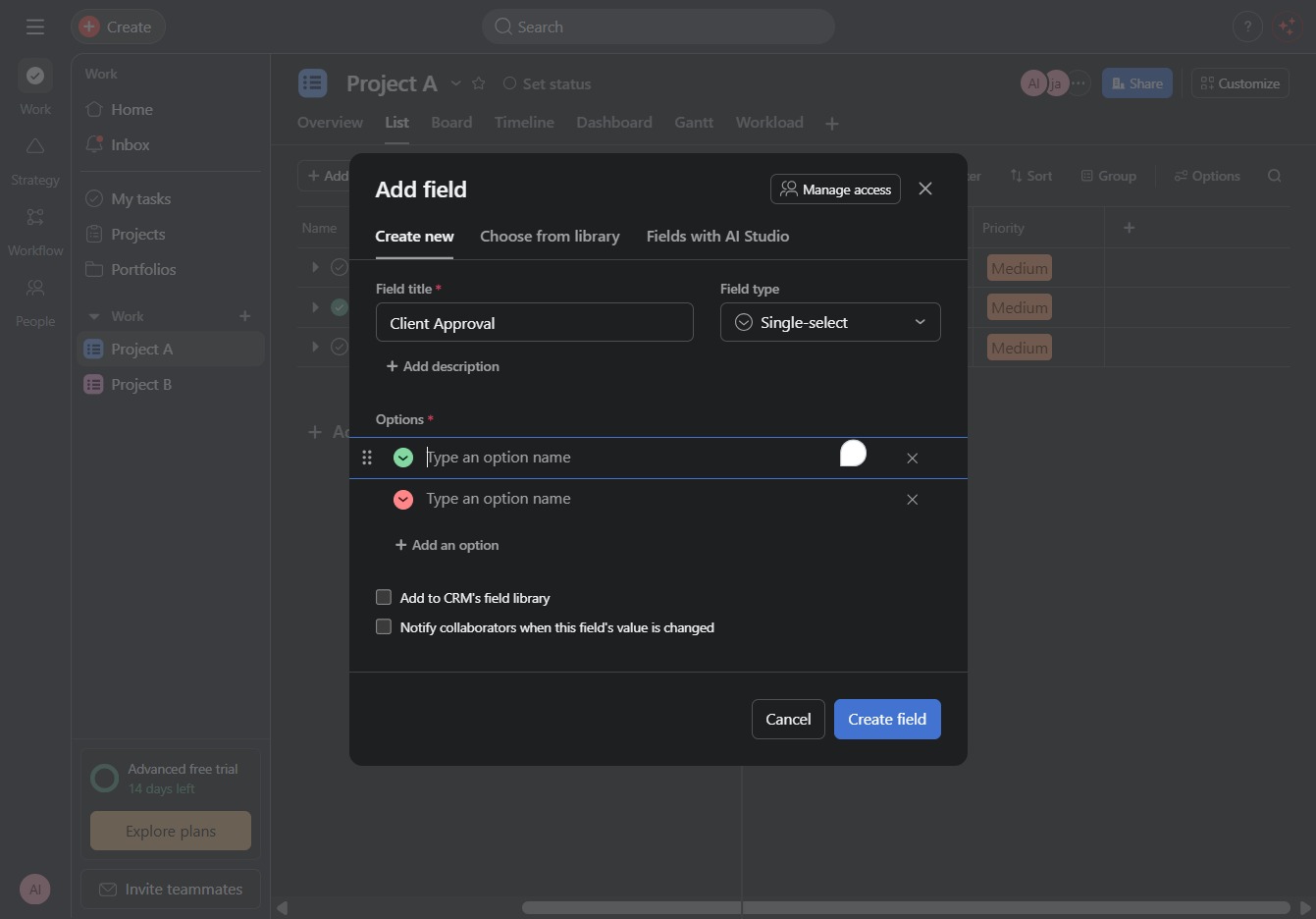1316x919 pixels.
Task: Click the top Search box
Action: [658, 27]
